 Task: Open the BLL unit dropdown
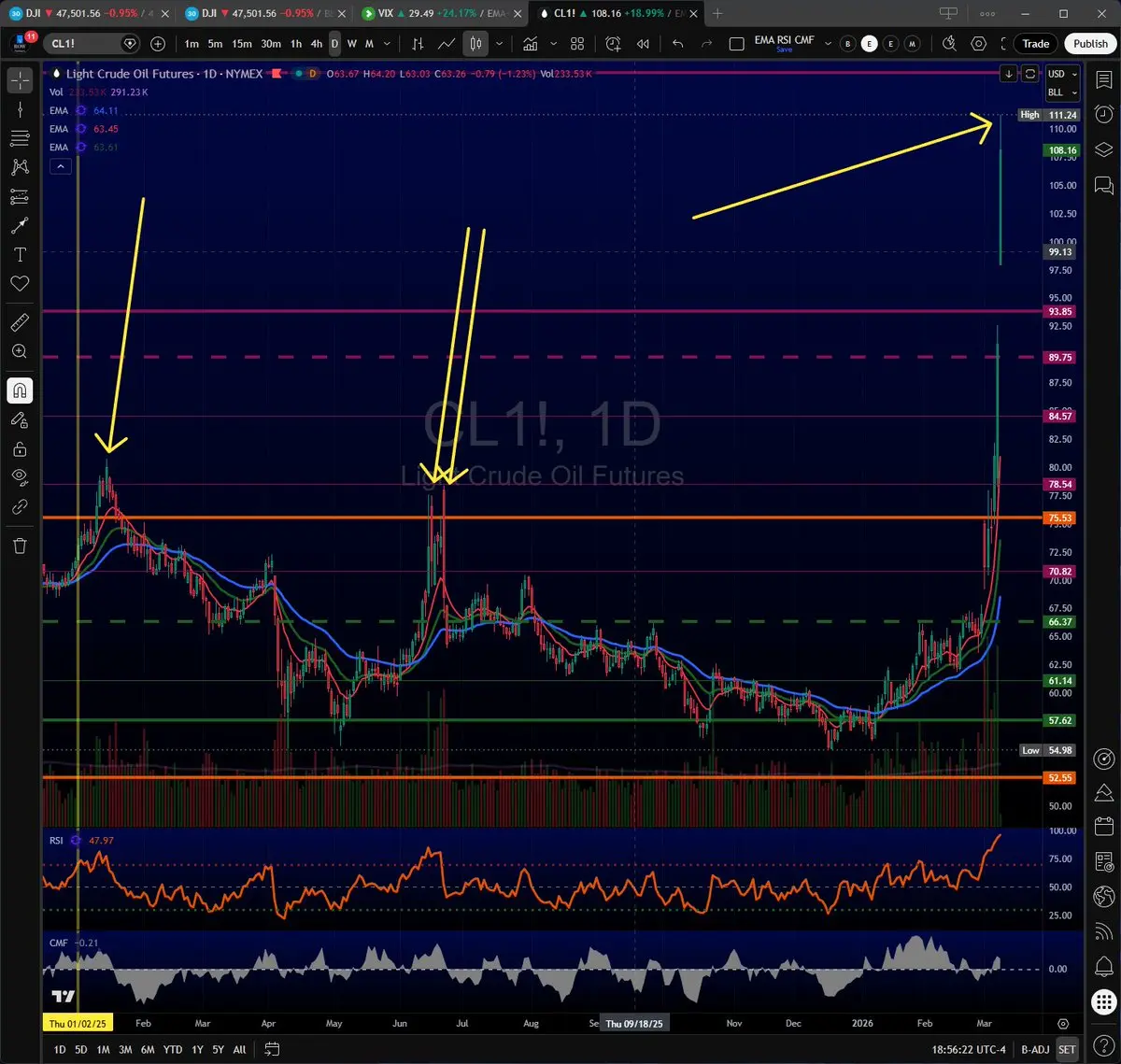(x=1062, y=92)
